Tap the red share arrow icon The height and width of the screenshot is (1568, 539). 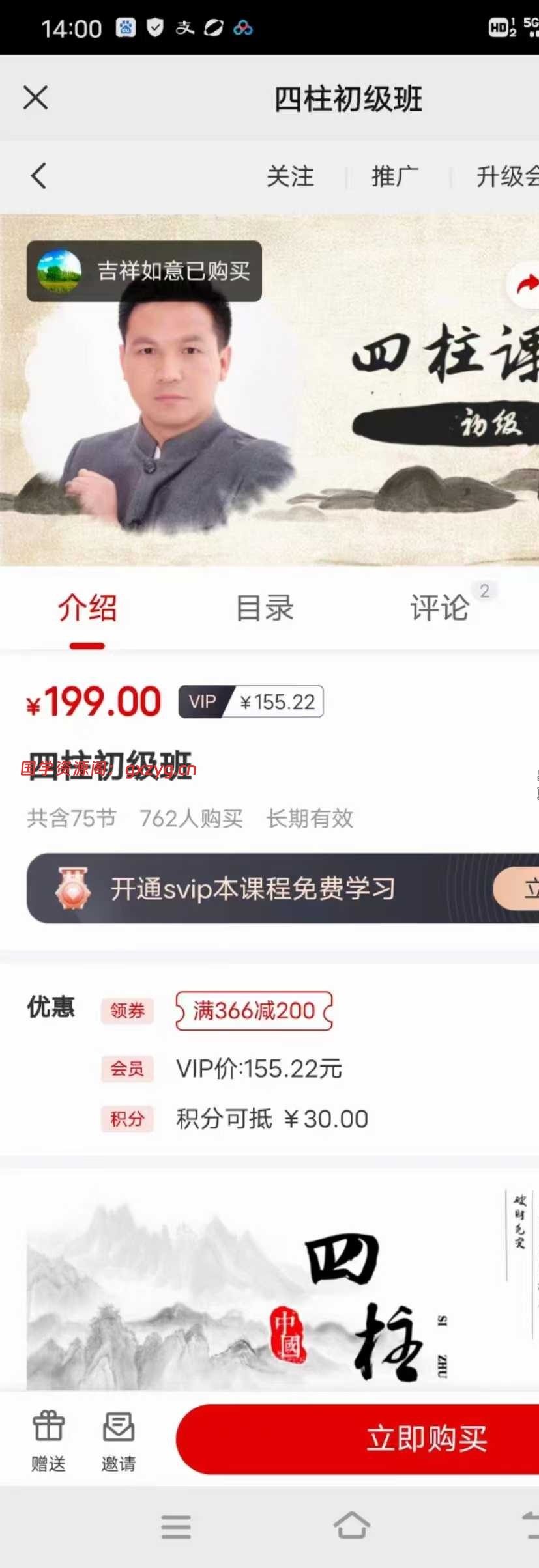[x=525, y=285]
